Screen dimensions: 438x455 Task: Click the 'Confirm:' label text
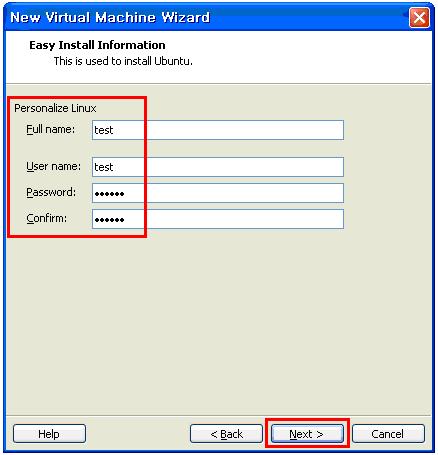(47, 218)
